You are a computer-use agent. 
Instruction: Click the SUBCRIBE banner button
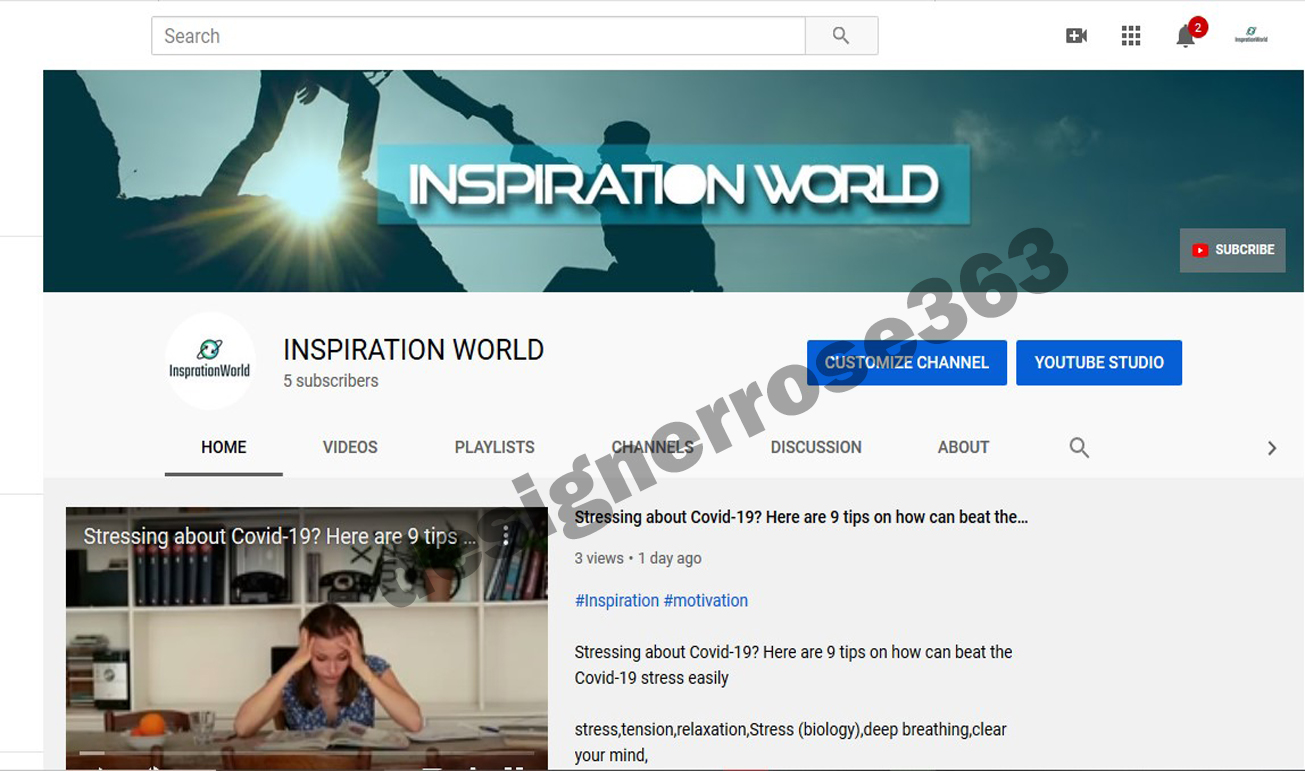point(1232,250)
